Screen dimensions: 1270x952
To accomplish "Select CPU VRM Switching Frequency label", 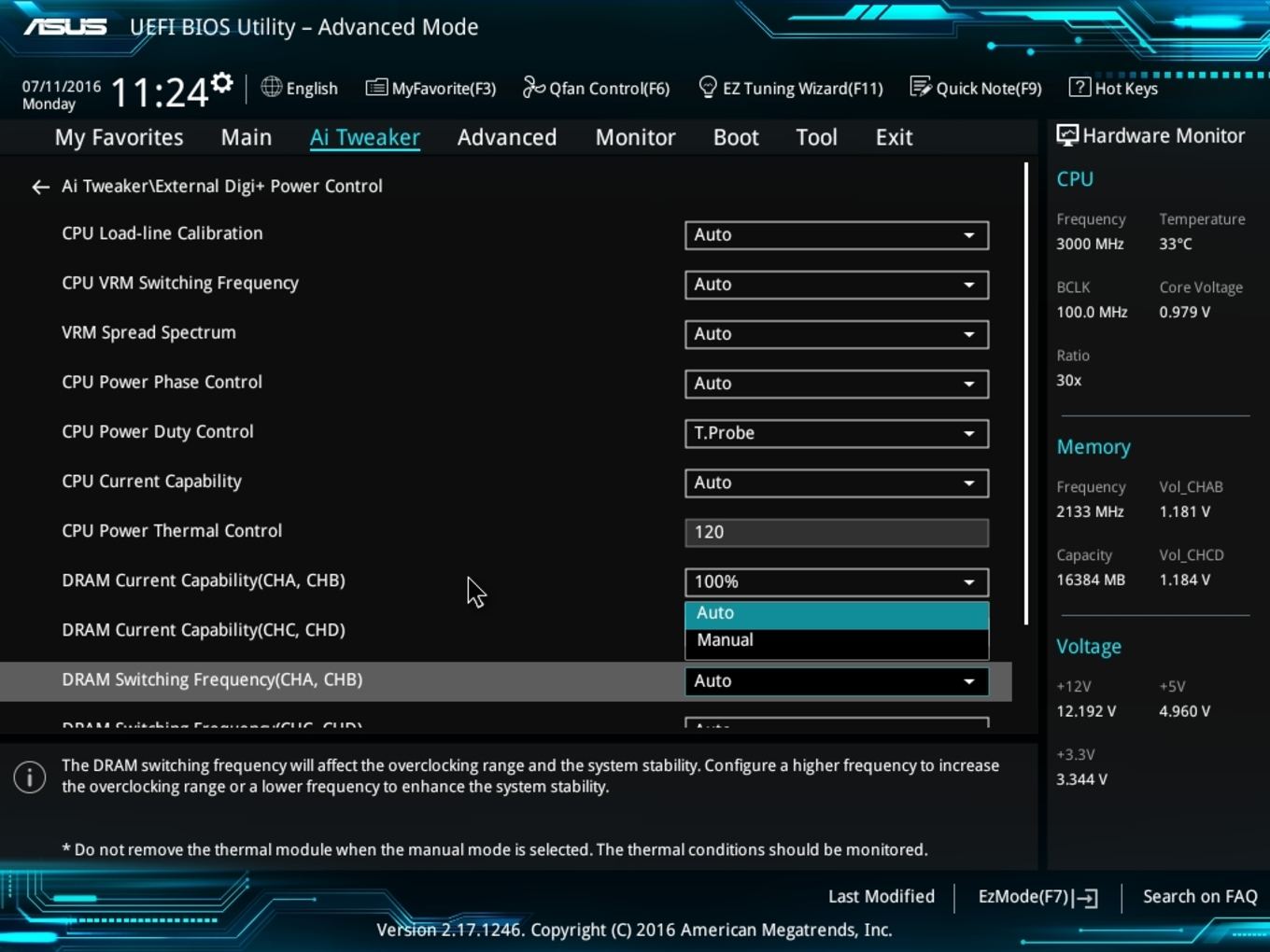I will click(180, 283).
